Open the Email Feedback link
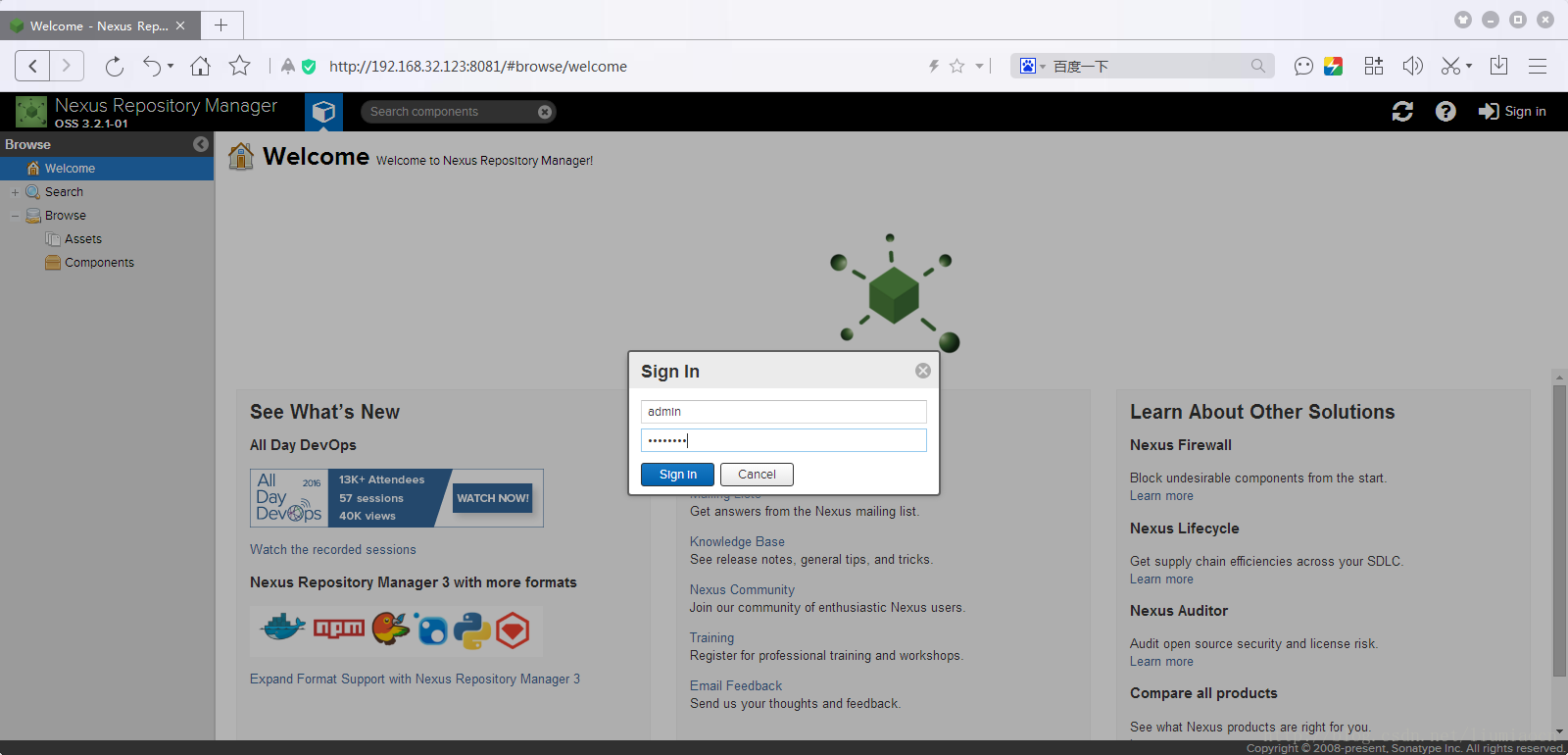The height and width of the screenshot is (755, 1568). tap(736, 686)
